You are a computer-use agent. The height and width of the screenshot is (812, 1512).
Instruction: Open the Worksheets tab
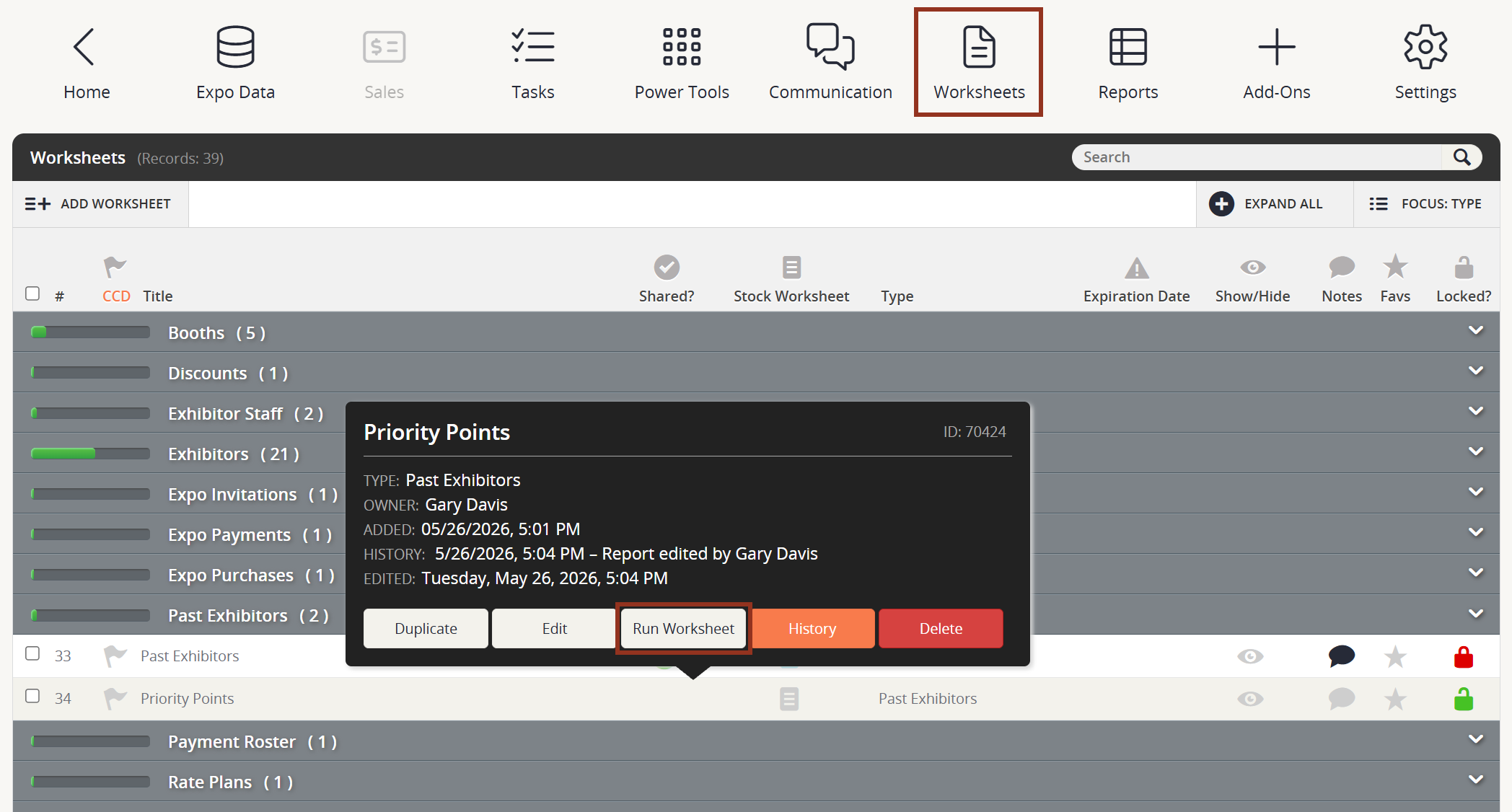[979, 63]
